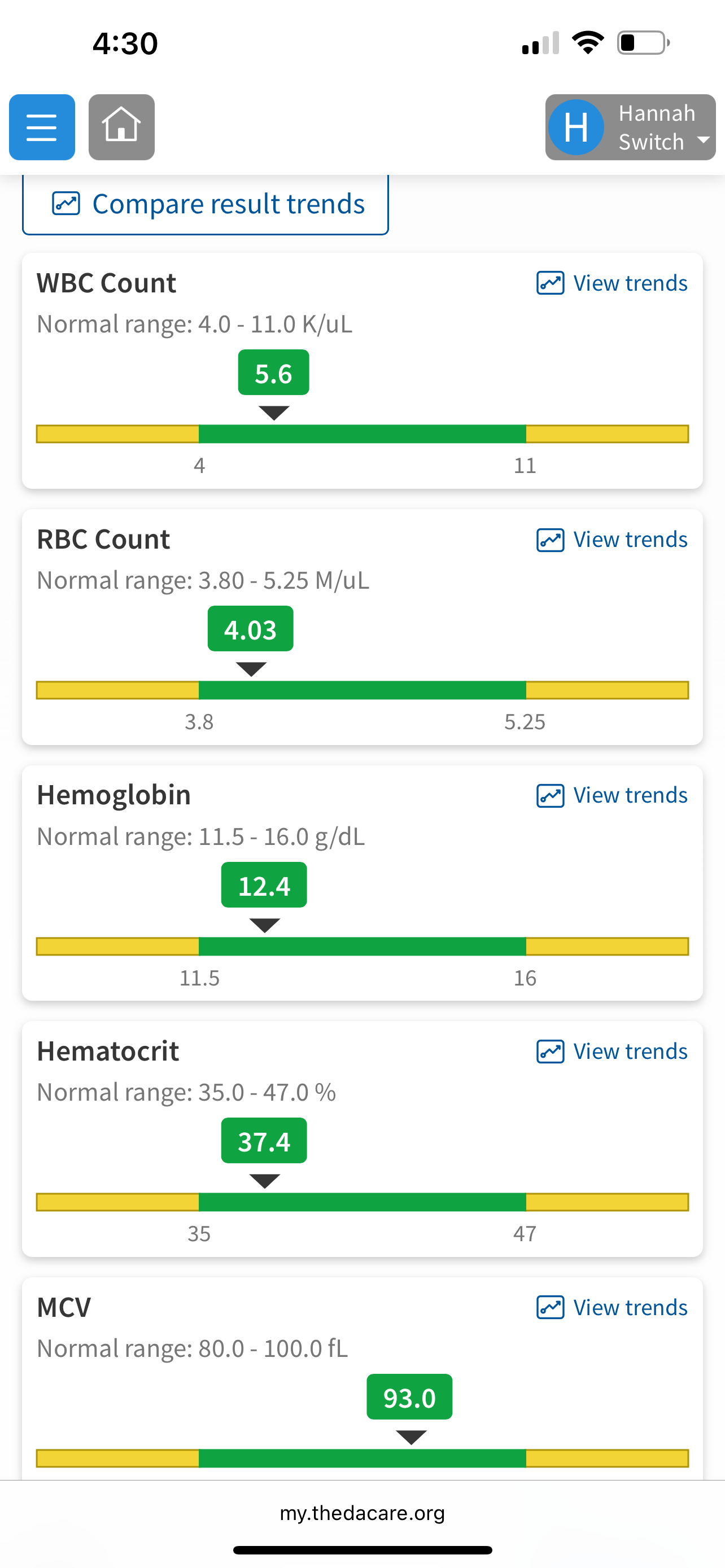Tap the my.thedacare.org address bar
The height and width of the screenshot is (1568, 725).
click(362, 1513)
